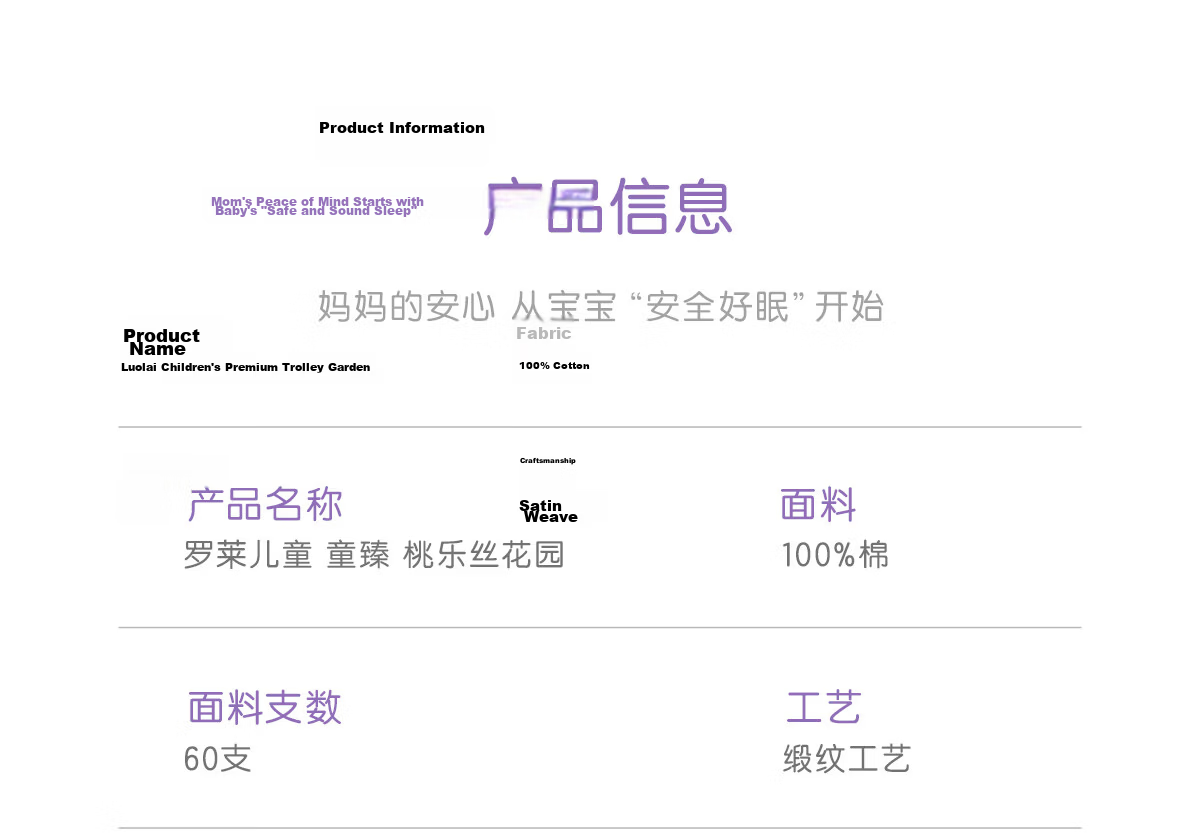Click the bold 'Product Name' label
The height and width of the screenshot is (836, 1200).
[x=161, y=342]
